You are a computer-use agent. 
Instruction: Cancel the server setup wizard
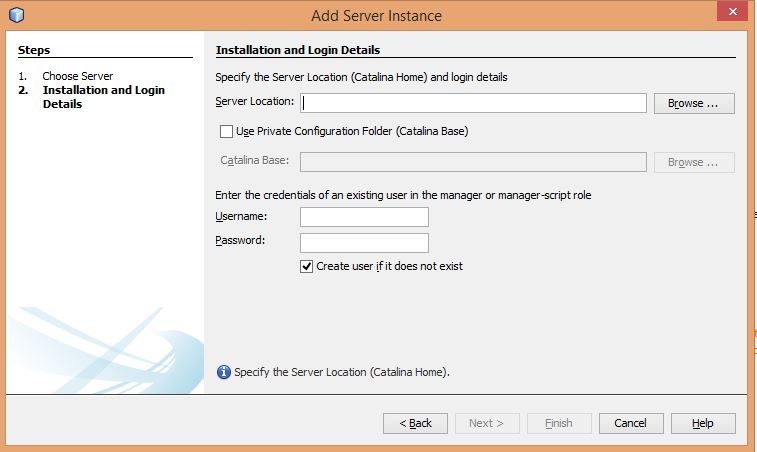coord(630,423)
